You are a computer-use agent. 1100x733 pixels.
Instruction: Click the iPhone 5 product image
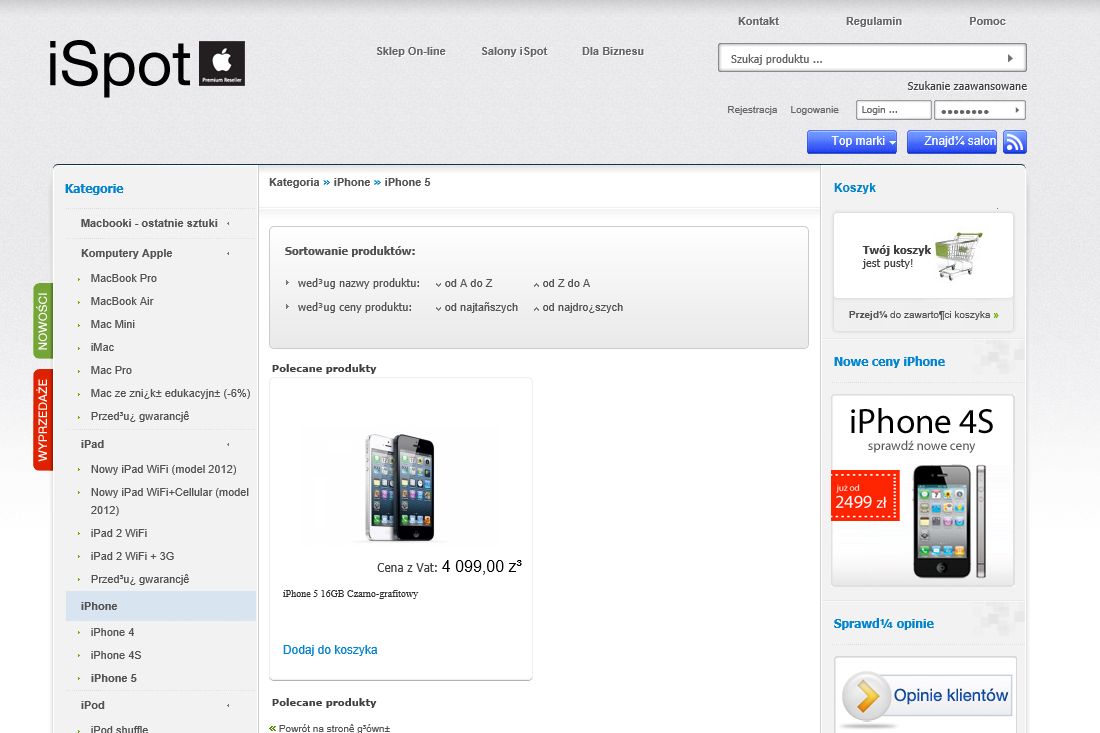coord(400,487)
